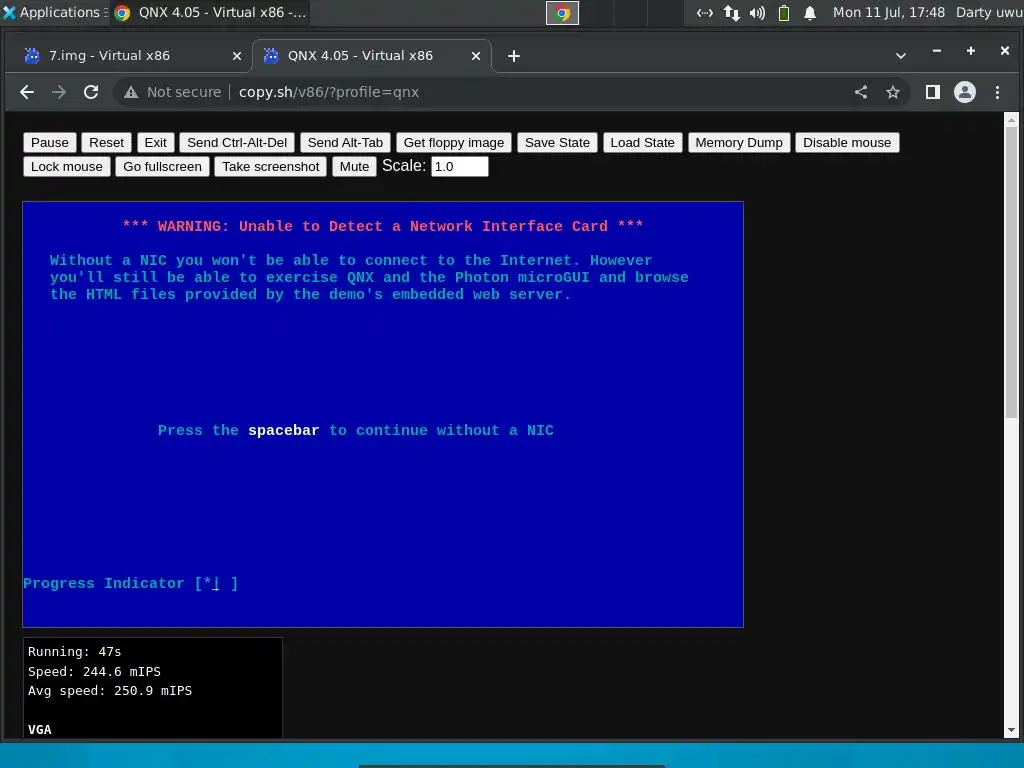This screenshot has width=1024, height=768.
Task: Click the Avg speed: 250.9 mIPS line
Action: (x=110, y=691)
